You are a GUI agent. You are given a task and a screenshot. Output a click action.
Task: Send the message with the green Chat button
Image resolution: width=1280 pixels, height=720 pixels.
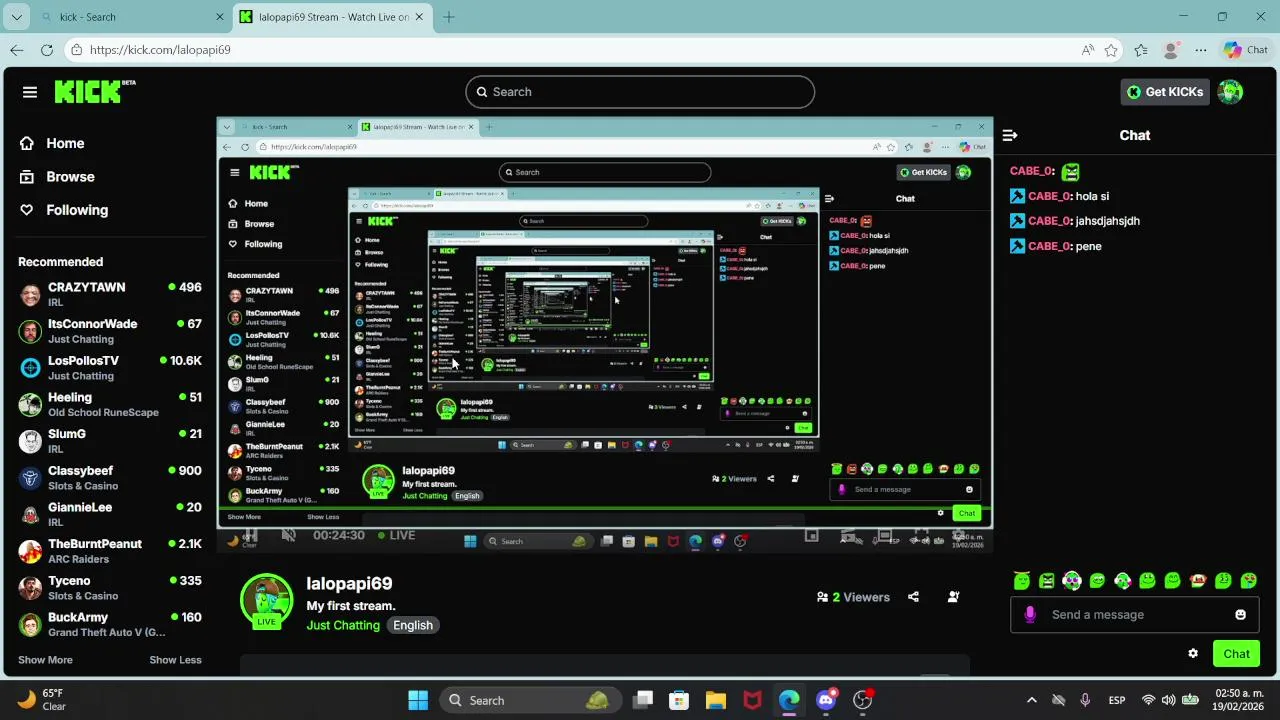[x=1236, y=654]
